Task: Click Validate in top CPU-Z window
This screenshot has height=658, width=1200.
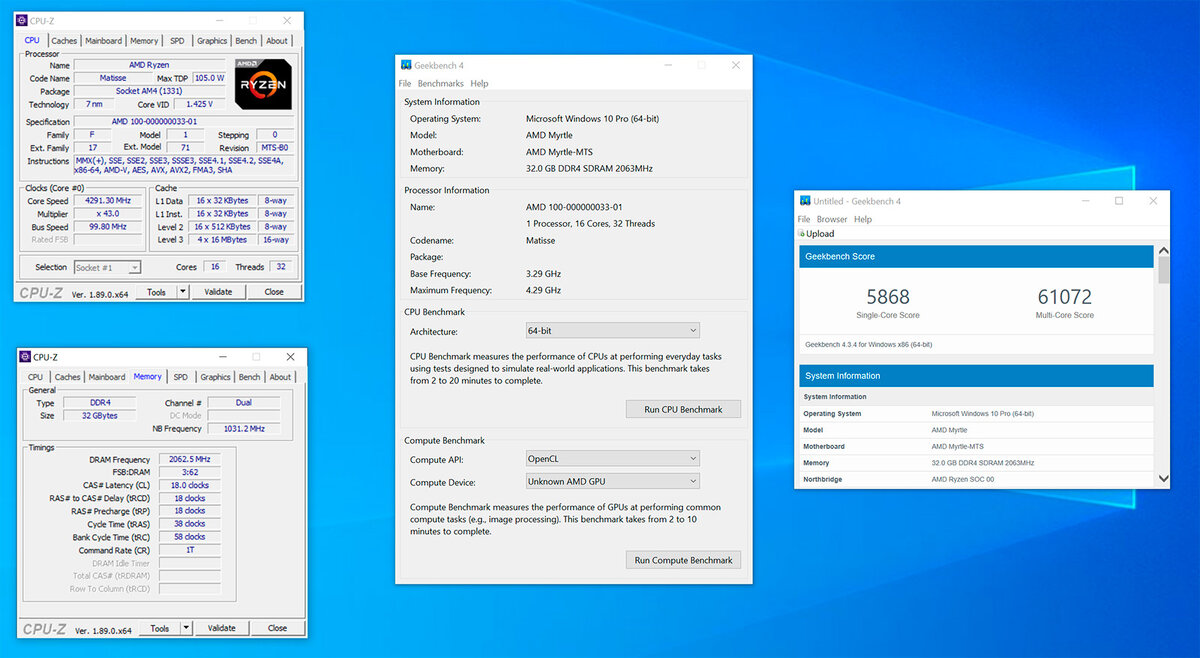Action: pos(218,292)
